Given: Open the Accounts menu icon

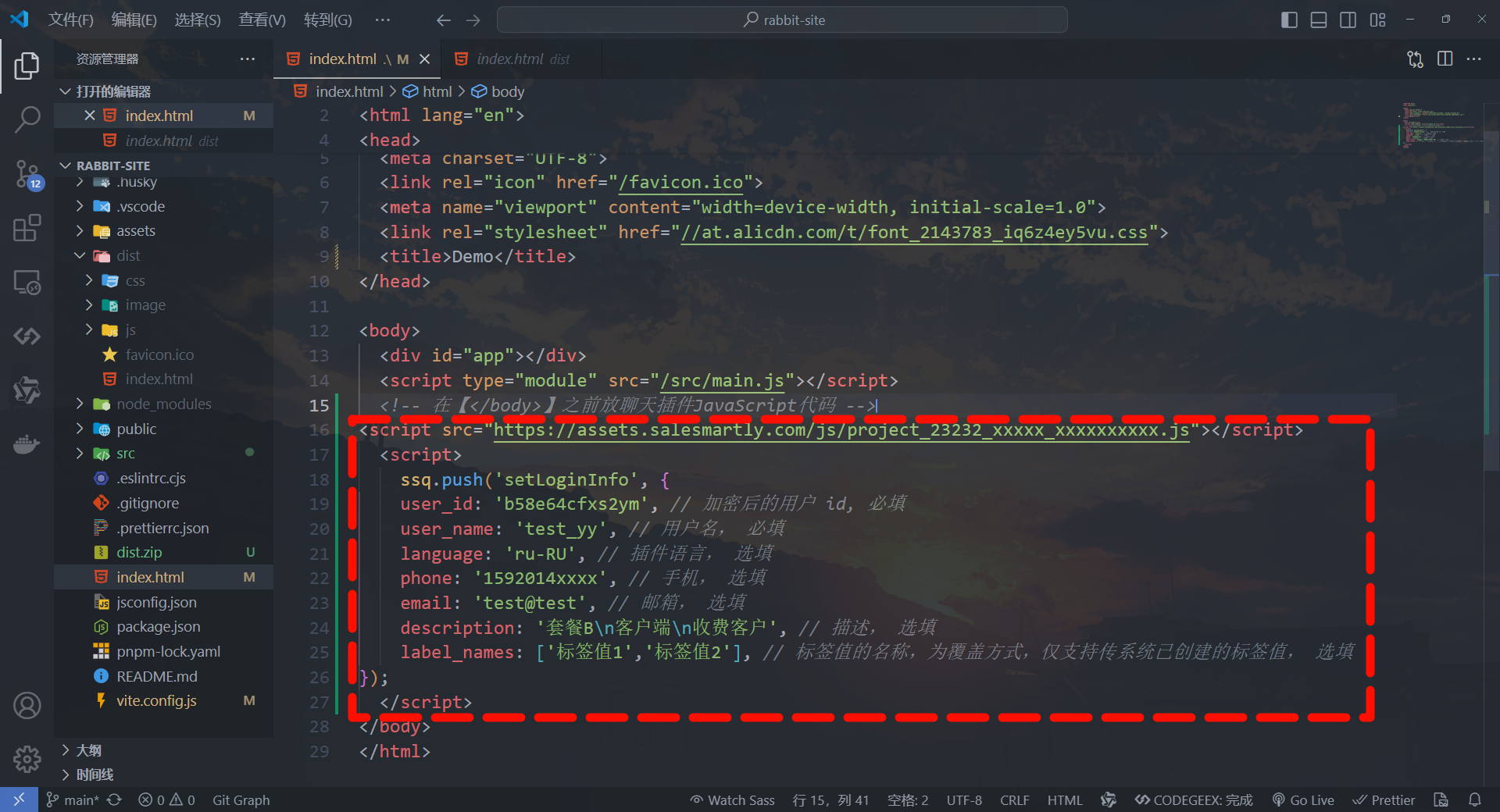Looking at the screenshot, I should pos(27,705).
